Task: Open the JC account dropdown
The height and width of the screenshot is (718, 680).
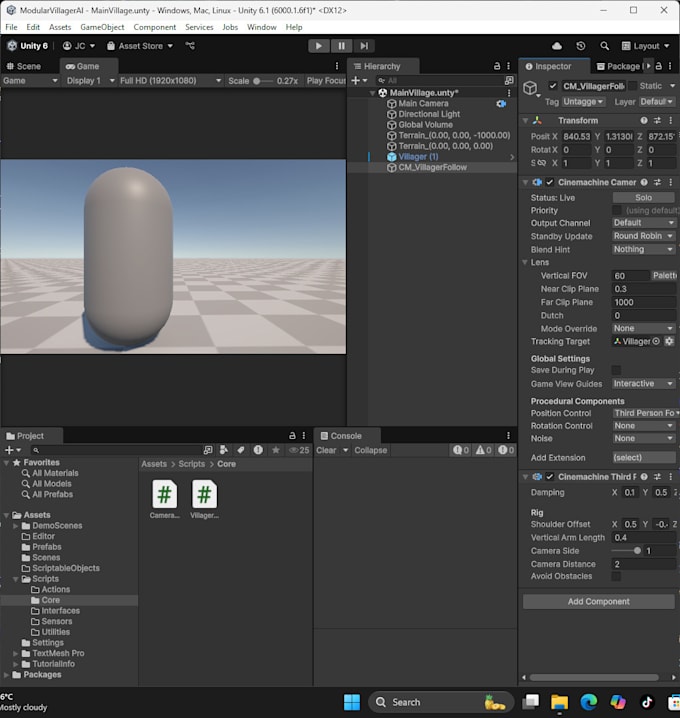Action: [x=79, y=46]
